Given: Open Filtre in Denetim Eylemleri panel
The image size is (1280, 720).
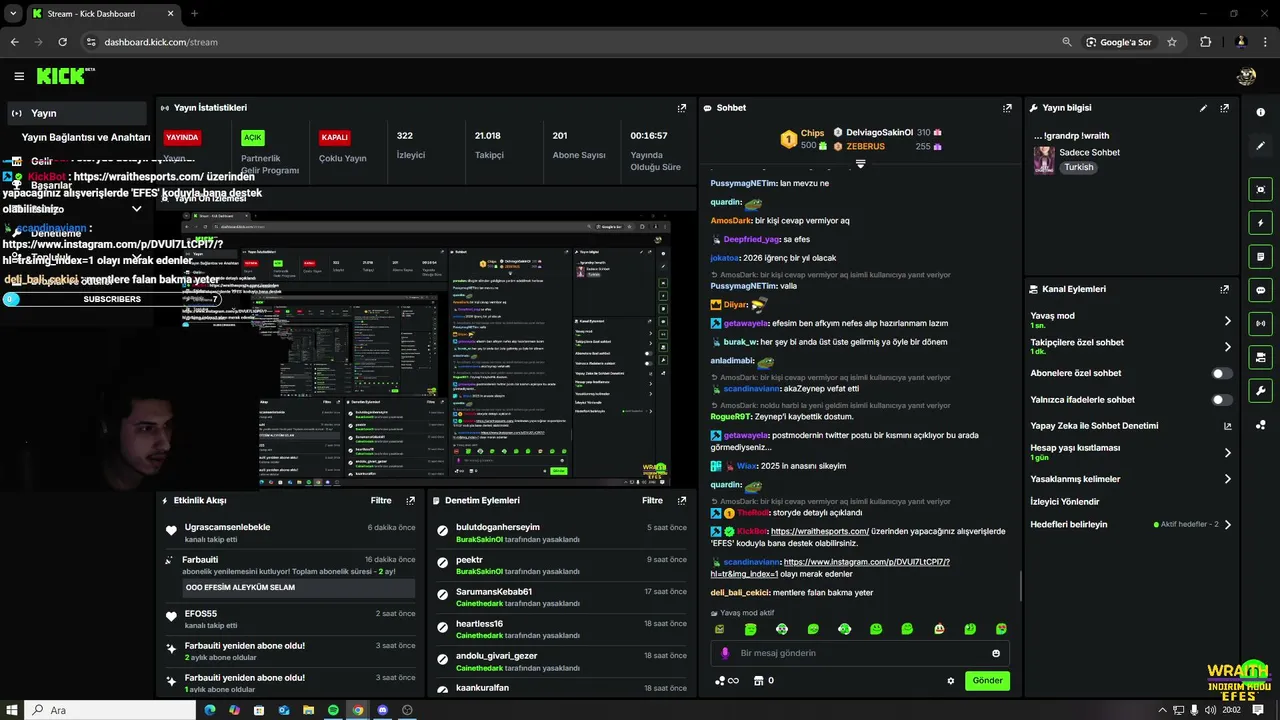Looking at the screenshot, I should coord(653,500).
